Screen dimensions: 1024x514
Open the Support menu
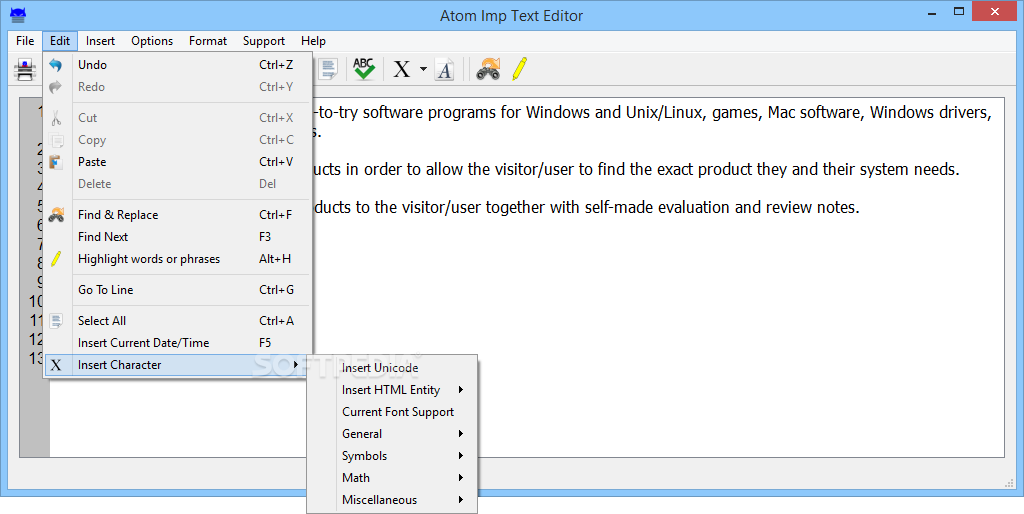click(x=264, y=41)
